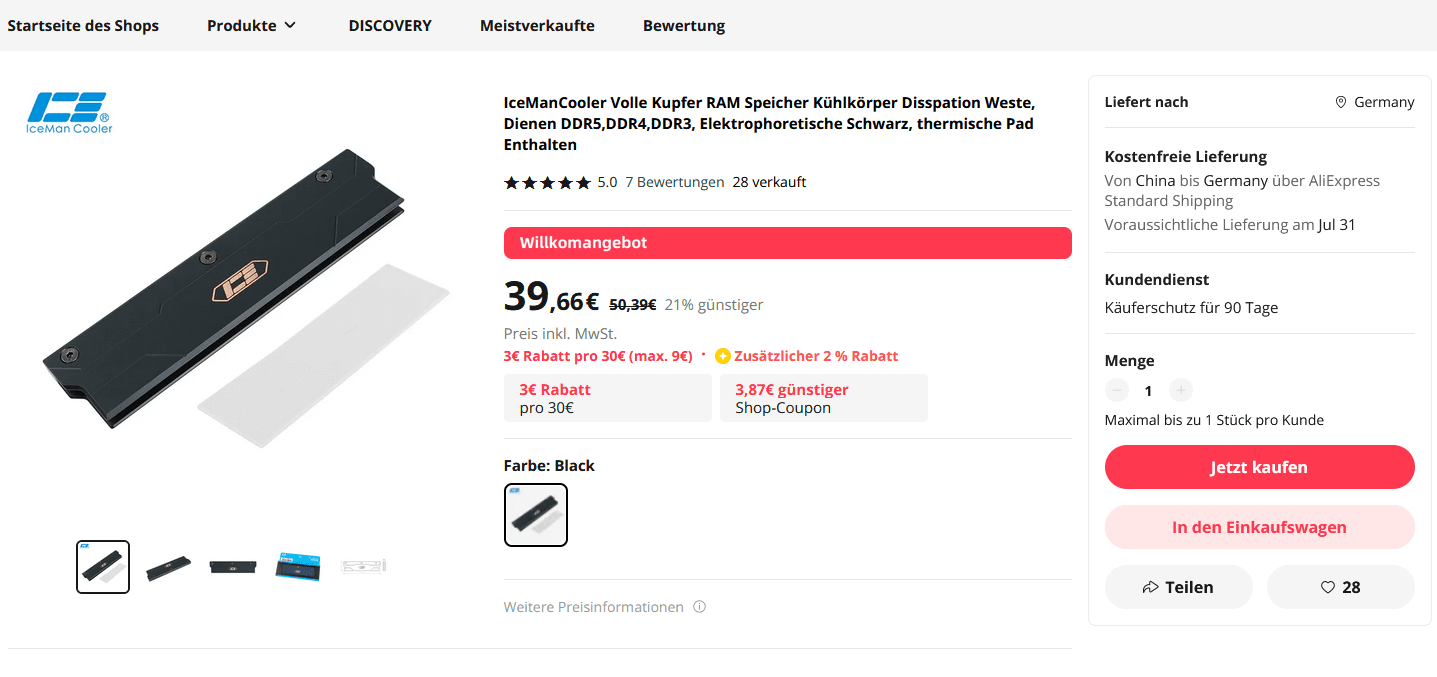The image size is (1437, 677).
Task: Click the IceMan Cooler shop logo
Action: coord(69,112)
